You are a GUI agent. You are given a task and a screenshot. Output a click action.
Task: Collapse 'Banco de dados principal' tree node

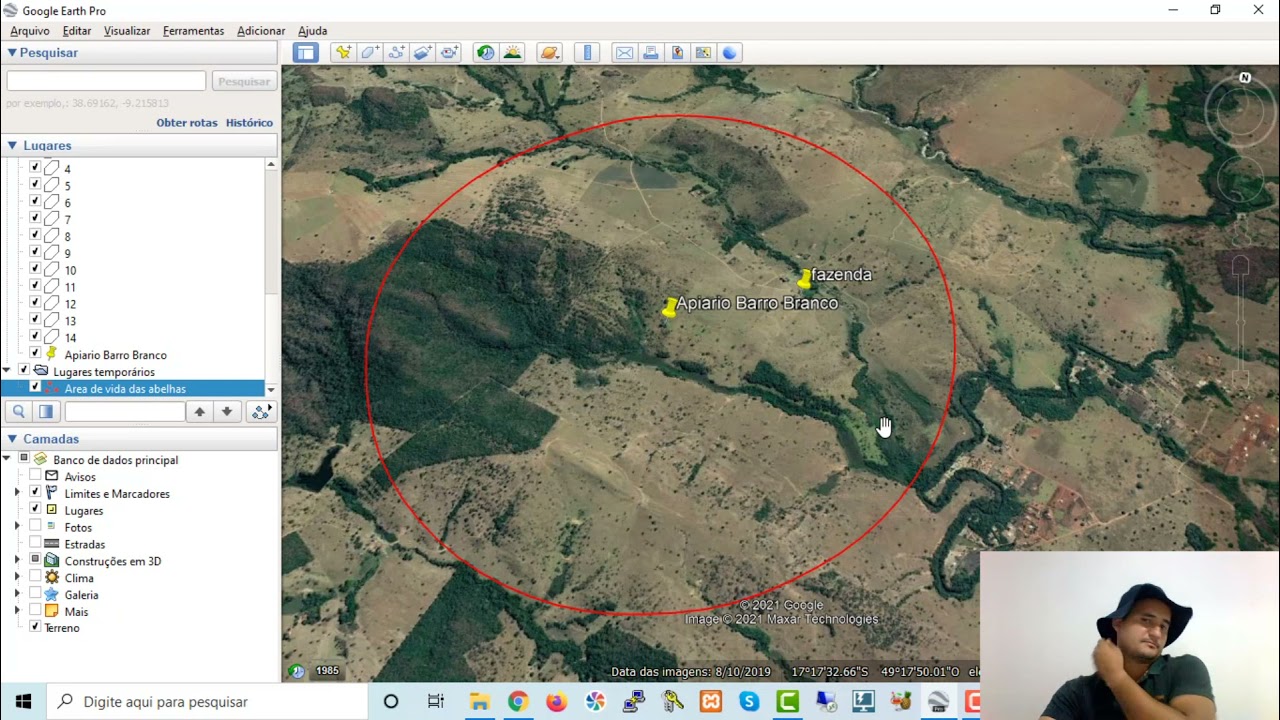coord(7,460)
